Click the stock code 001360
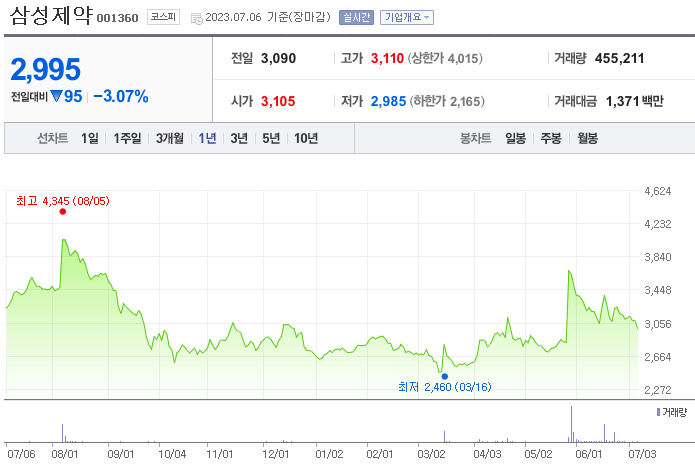 click(117, 18)
